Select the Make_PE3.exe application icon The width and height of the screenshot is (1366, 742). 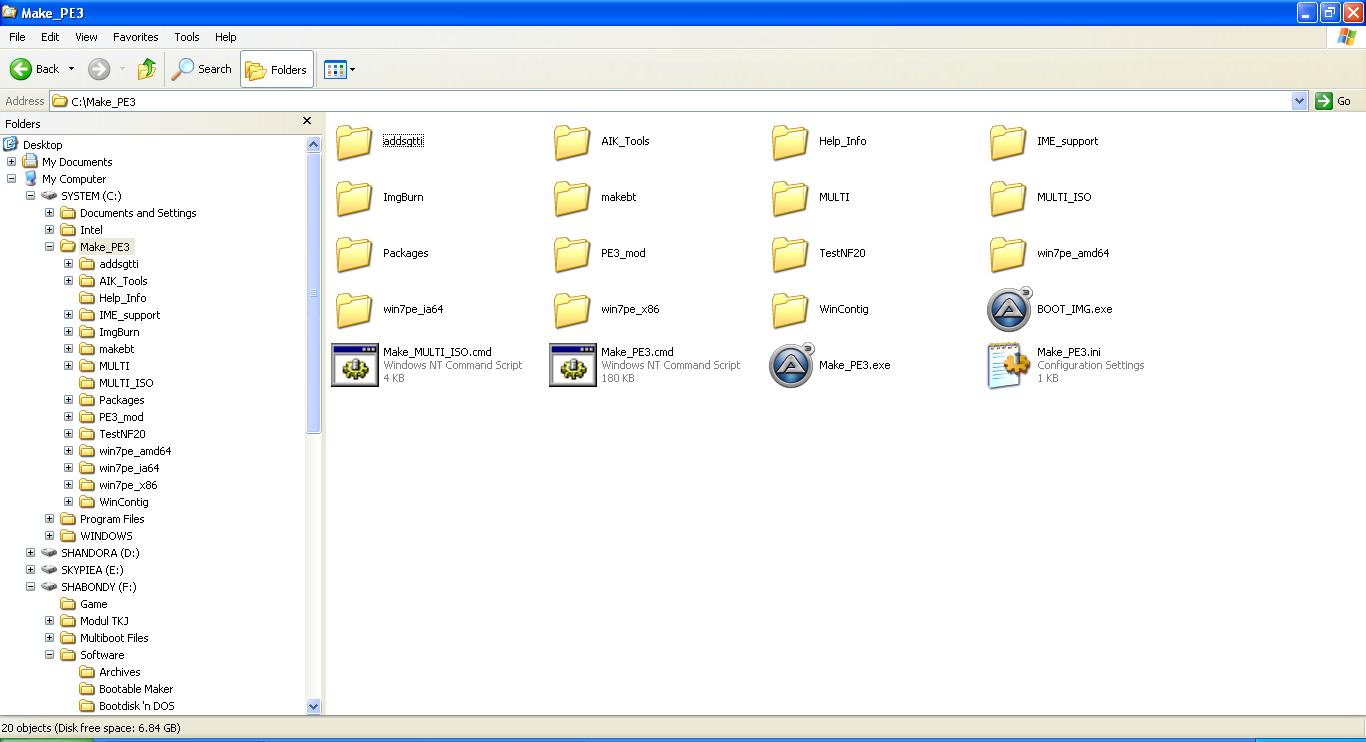791,365
